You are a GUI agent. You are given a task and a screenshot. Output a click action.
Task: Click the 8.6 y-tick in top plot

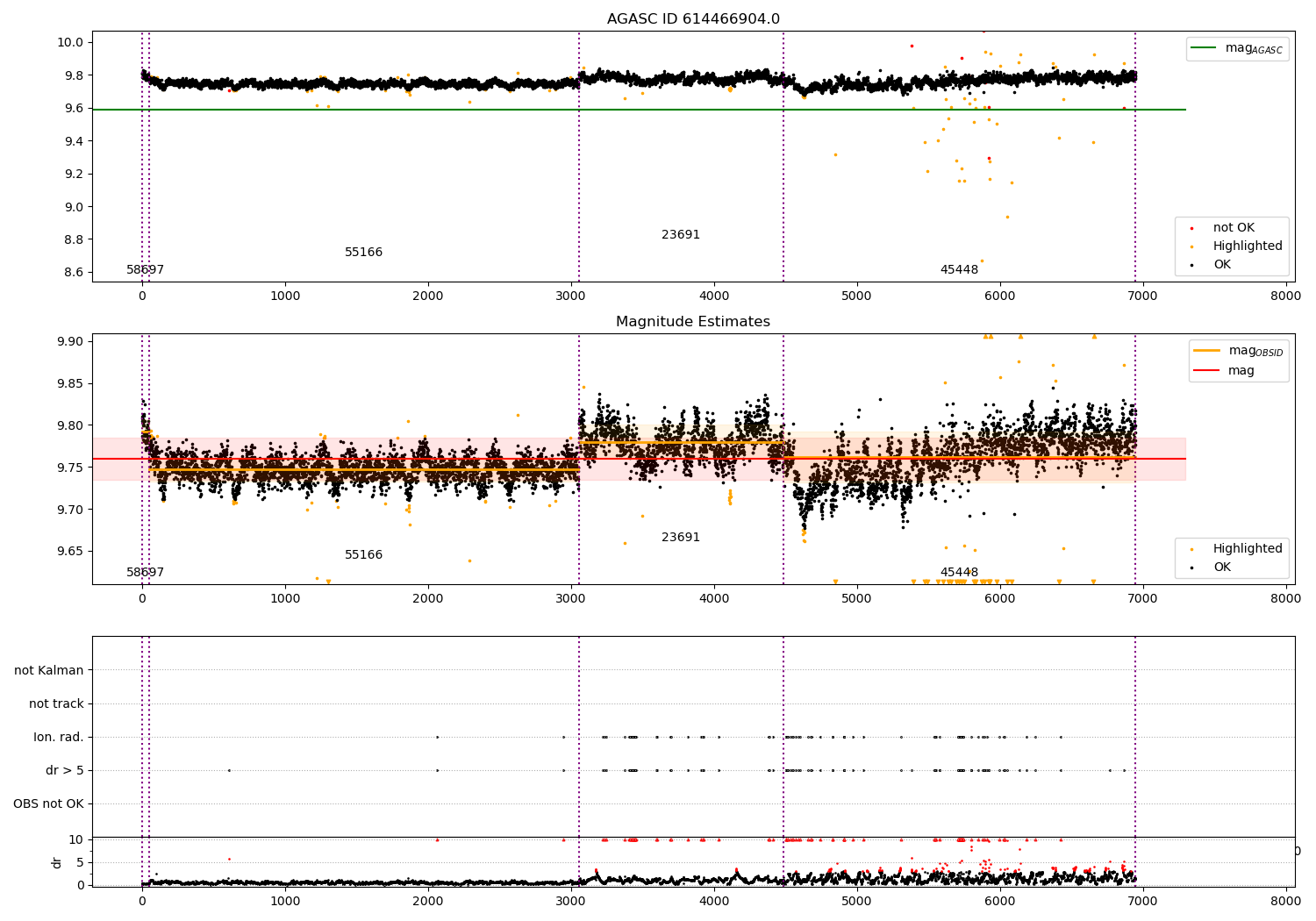point(75,273)
